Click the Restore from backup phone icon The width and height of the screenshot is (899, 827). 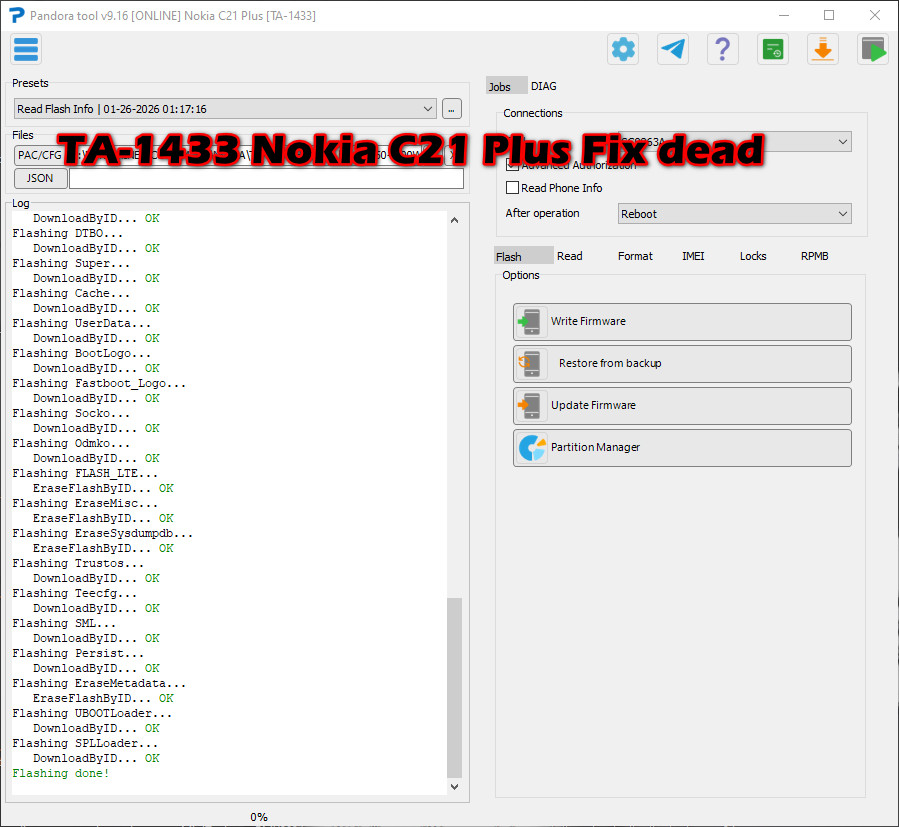[530, 364]
